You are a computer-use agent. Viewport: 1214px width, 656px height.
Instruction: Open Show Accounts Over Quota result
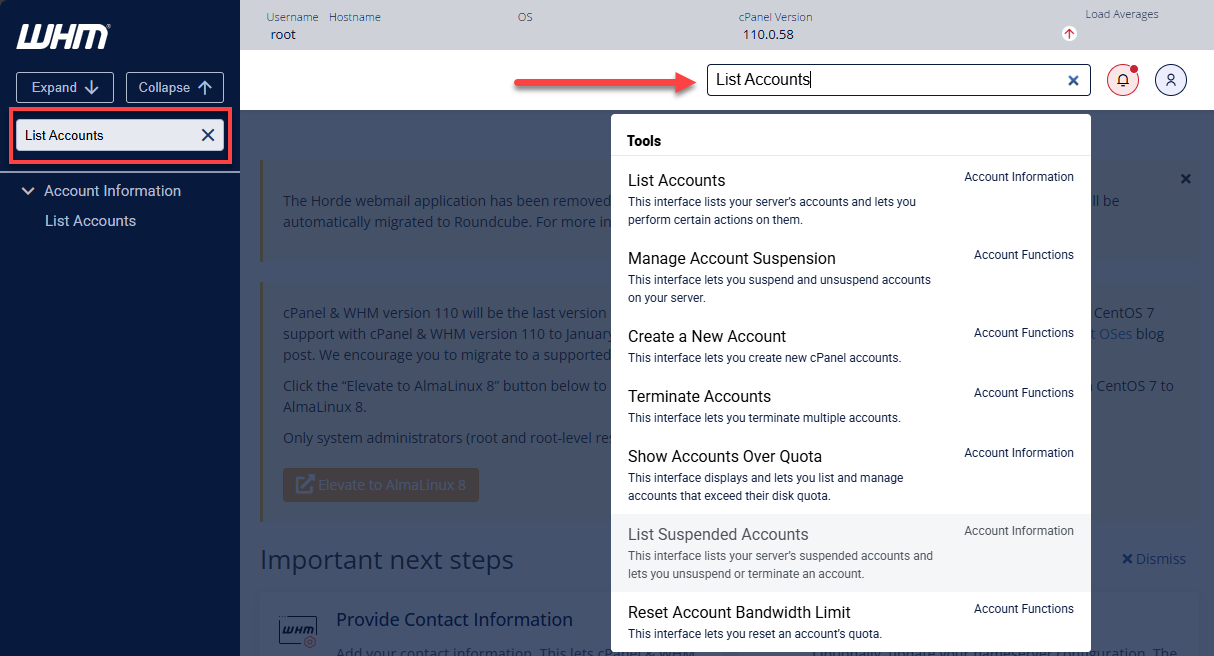tap(724, 457)
